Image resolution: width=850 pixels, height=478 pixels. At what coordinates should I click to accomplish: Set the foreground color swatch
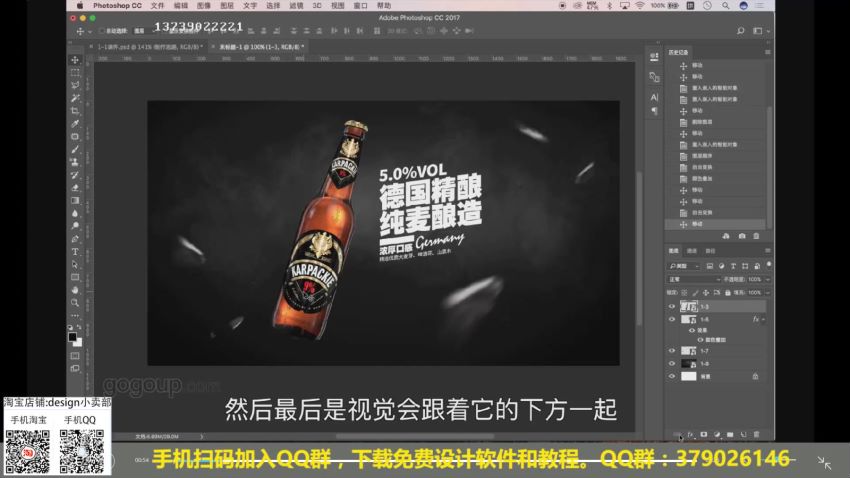[73, 337]
